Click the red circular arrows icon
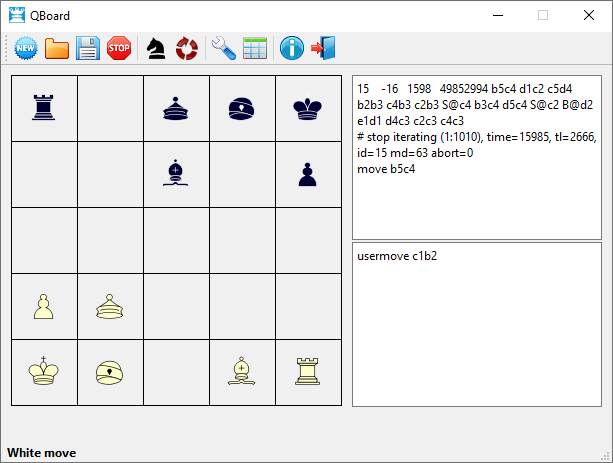Viewport: 613px width, 463px height. click(x=186, y=48)
